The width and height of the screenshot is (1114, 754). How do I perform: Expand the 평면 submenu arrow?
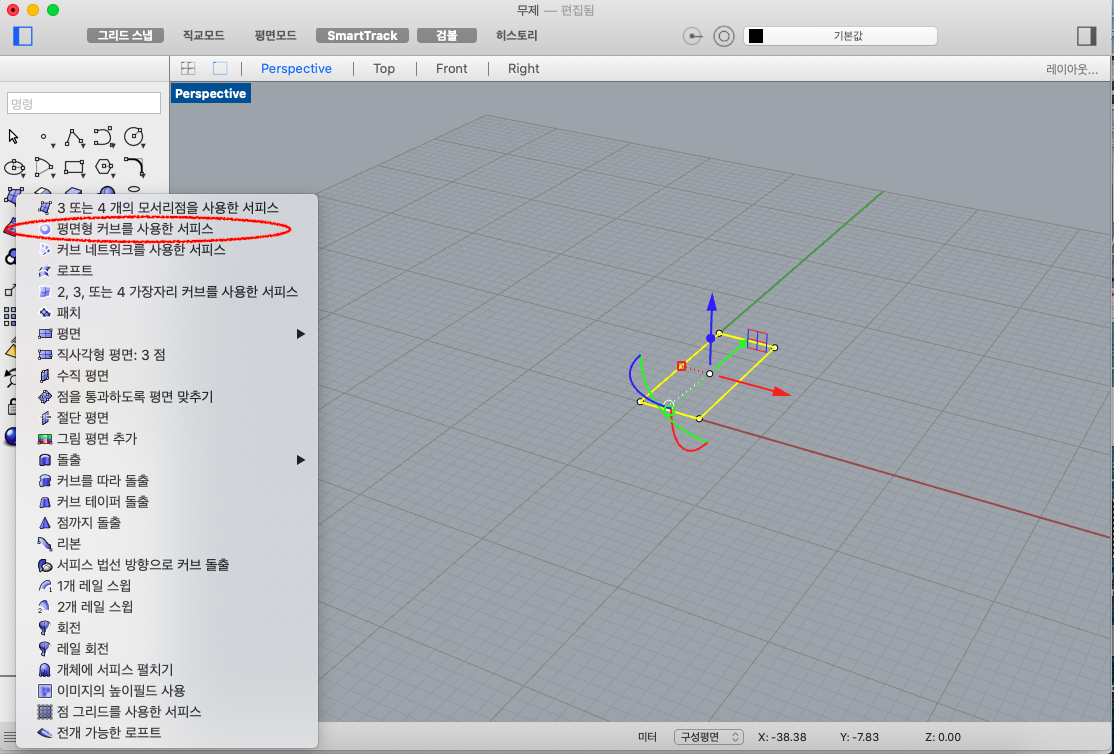301,334
